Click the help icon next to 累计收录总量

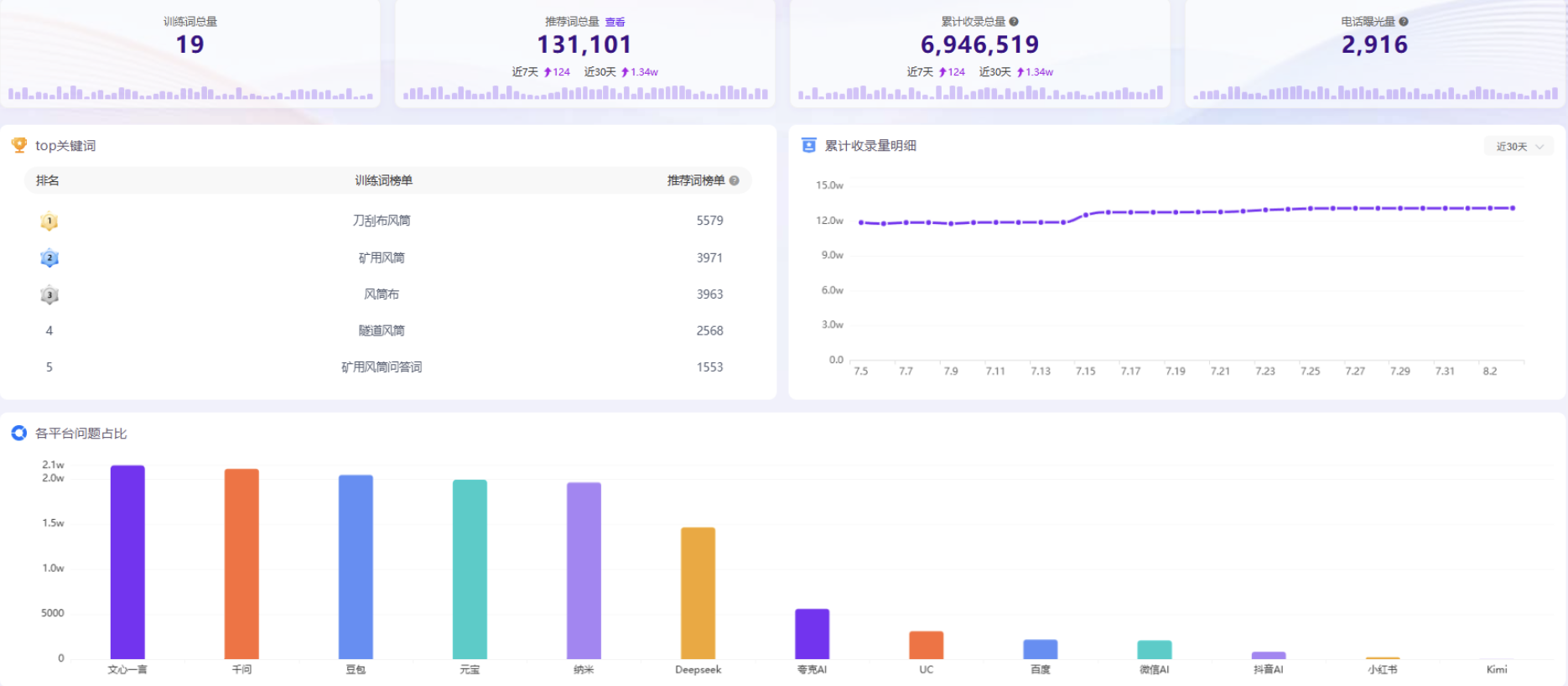click(x=1014, y=22)
